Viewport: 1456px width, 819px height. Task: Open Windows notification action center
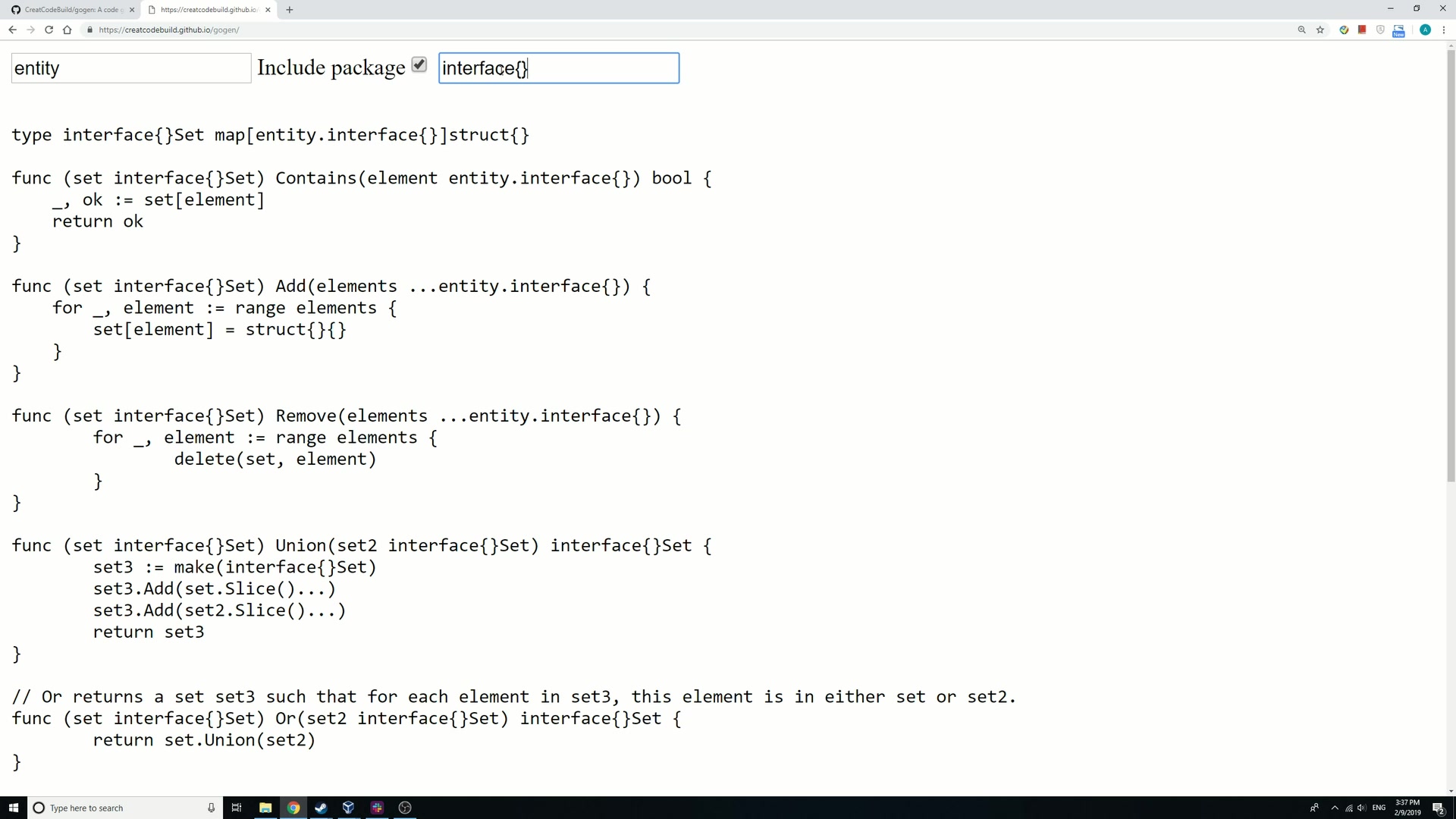[1438, 808]
